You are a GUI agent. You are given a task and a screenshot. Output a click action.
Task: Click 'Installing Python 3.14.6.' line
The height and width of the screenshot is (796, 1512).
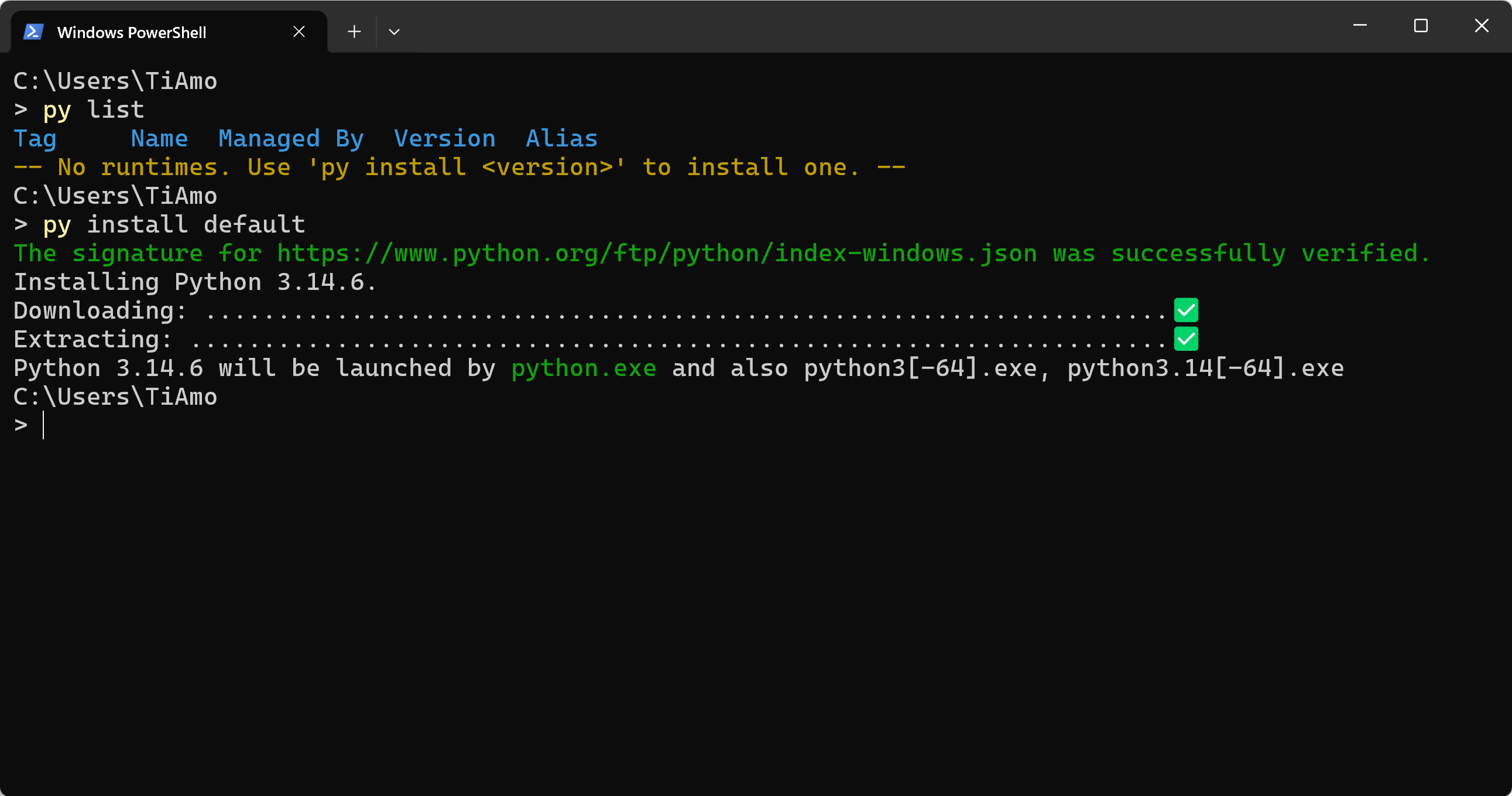coord(195,282)
